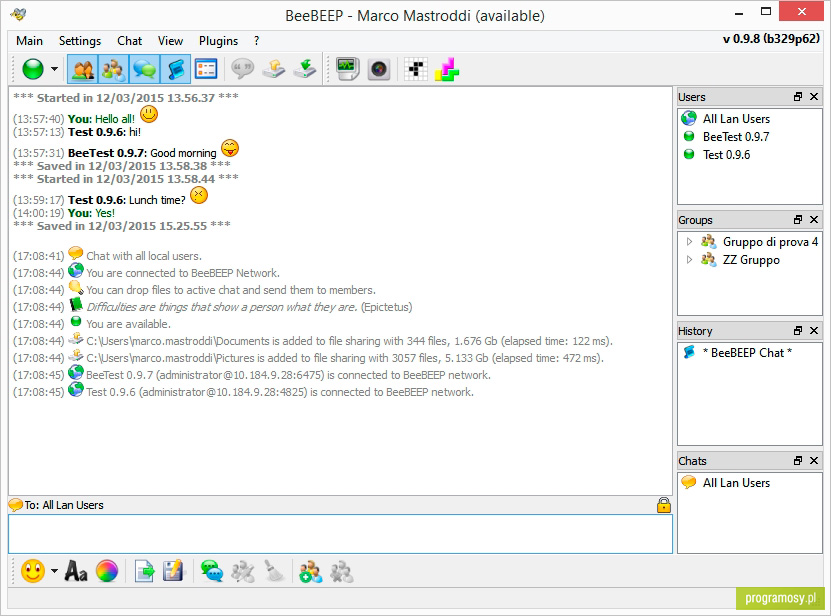Click the yellow padlock icon
This screenshot has height=616, width=831.
coord(664,505)
